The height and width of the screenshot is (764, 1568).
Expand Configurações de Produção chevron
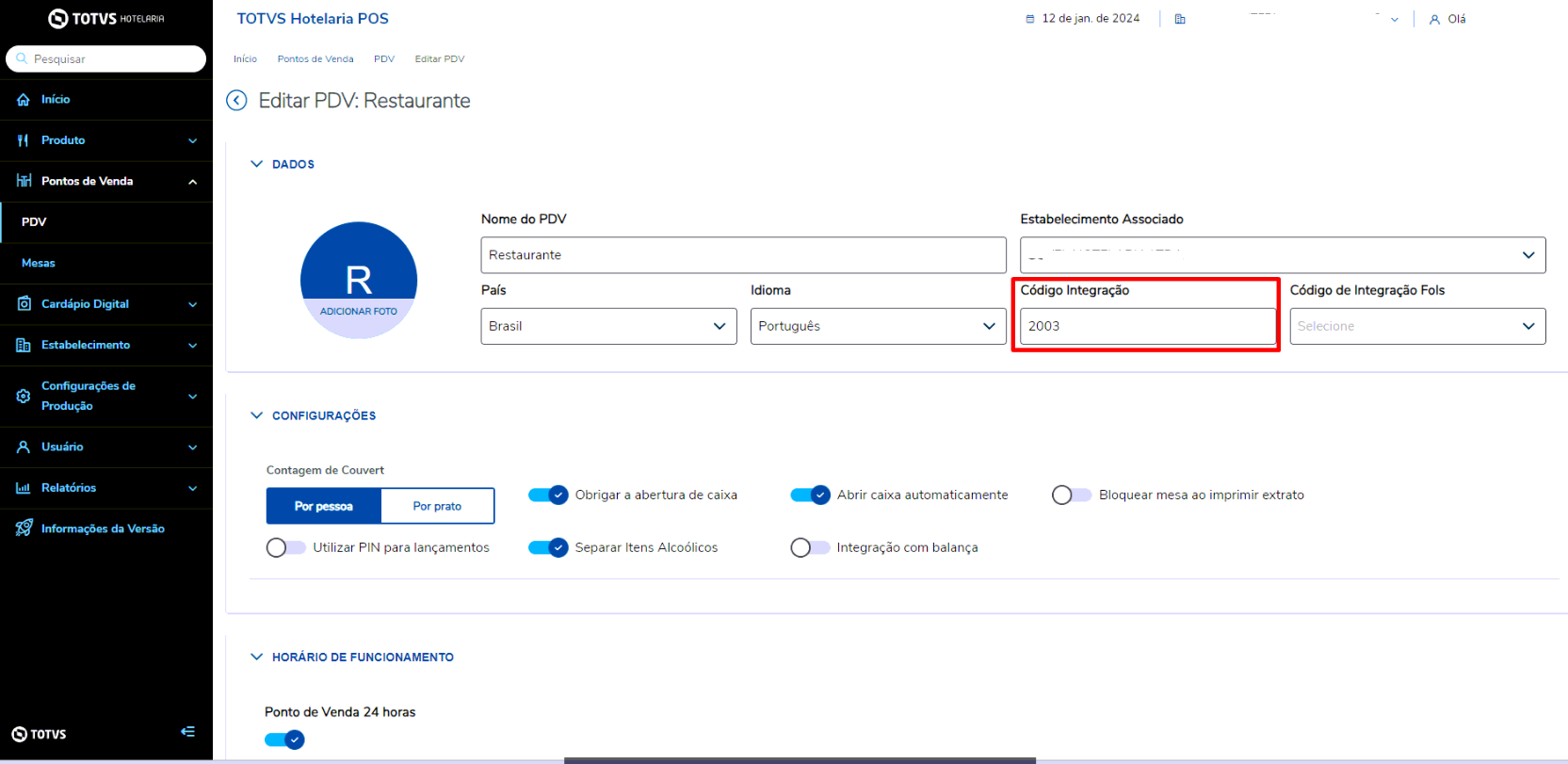(x=192, y=397)
